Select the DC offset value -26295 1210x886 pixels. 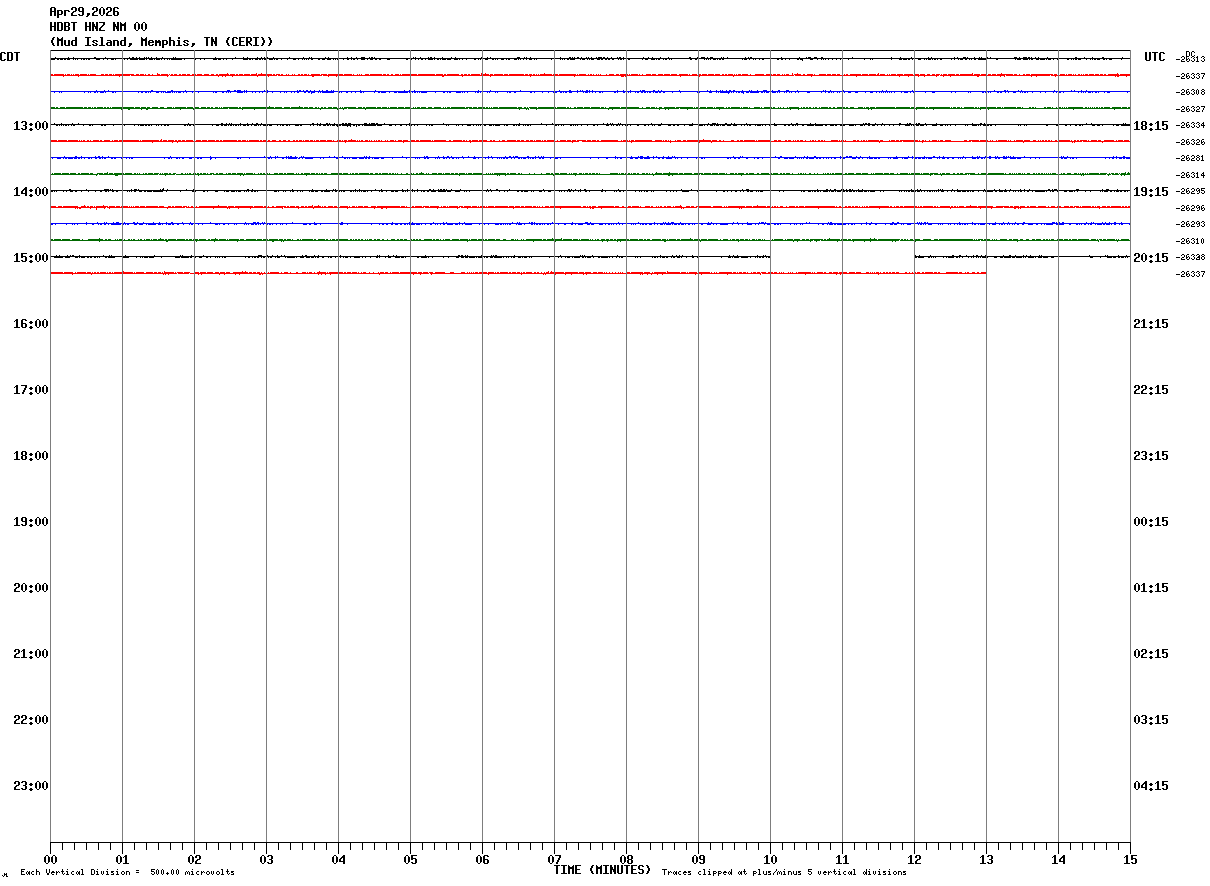(x=1190, y=191)
